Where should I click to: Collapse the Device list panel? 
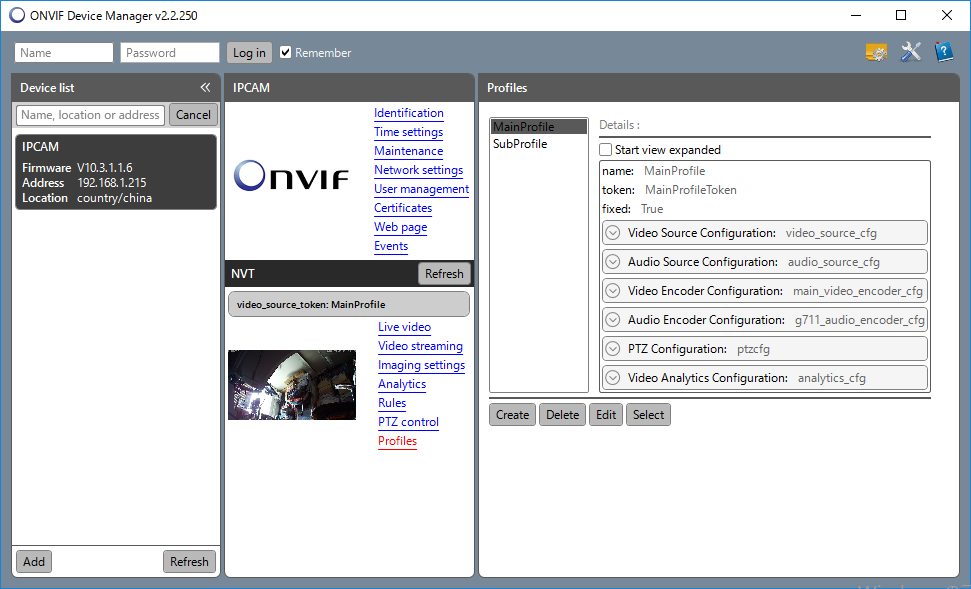205,87
